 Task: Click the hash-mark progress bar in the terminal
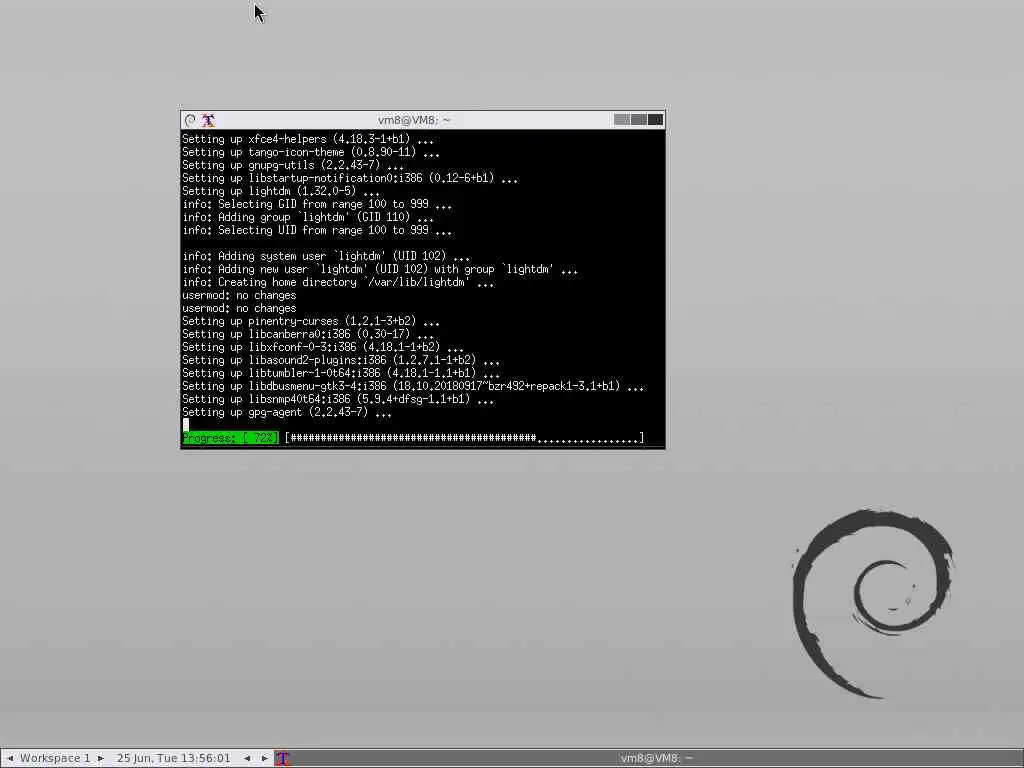pyautogui.click(x=464, y=438)
